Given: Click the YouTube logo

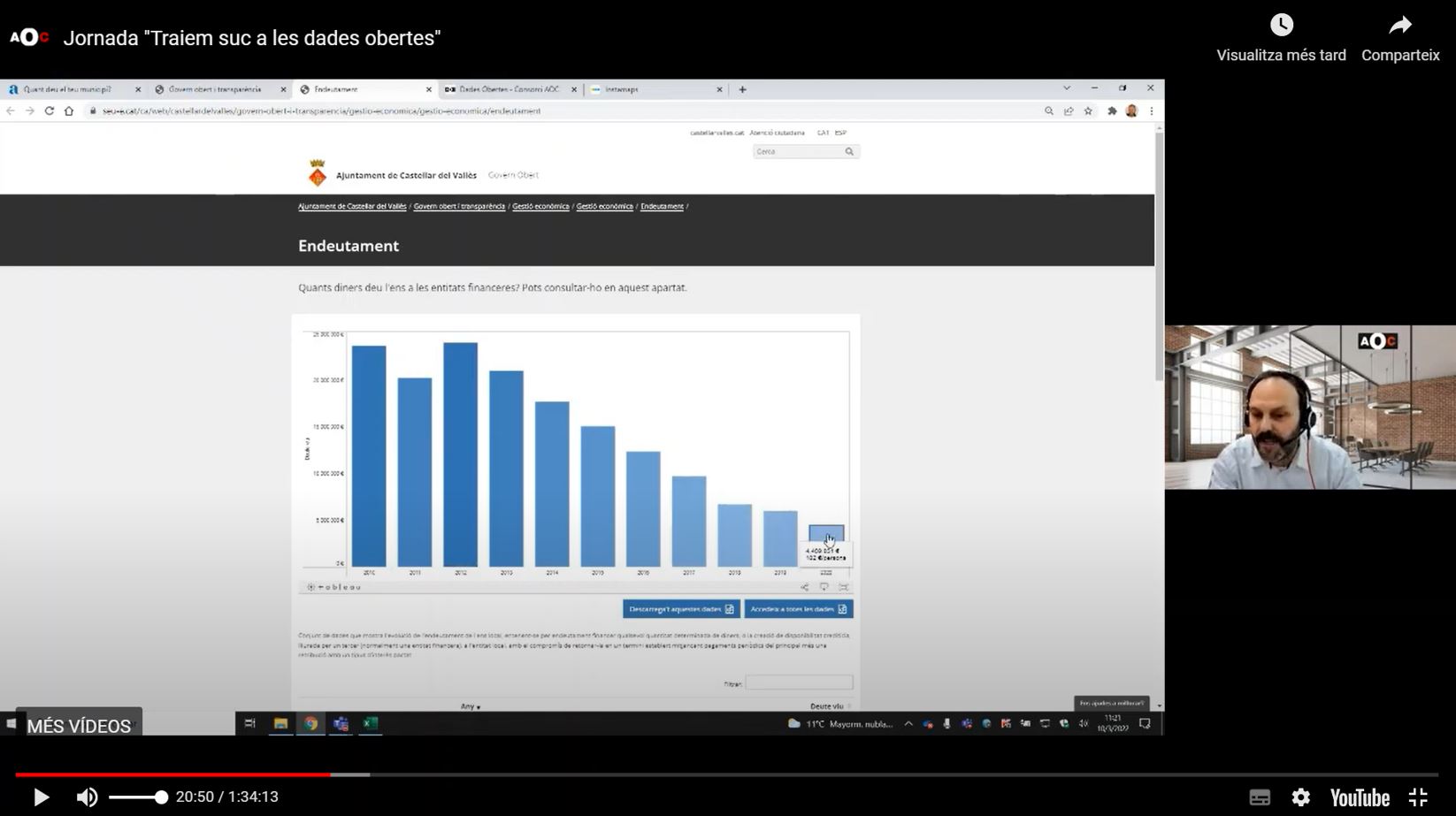Looking at the screenshot, I should pyautogui.click(x=1360, y=797).
